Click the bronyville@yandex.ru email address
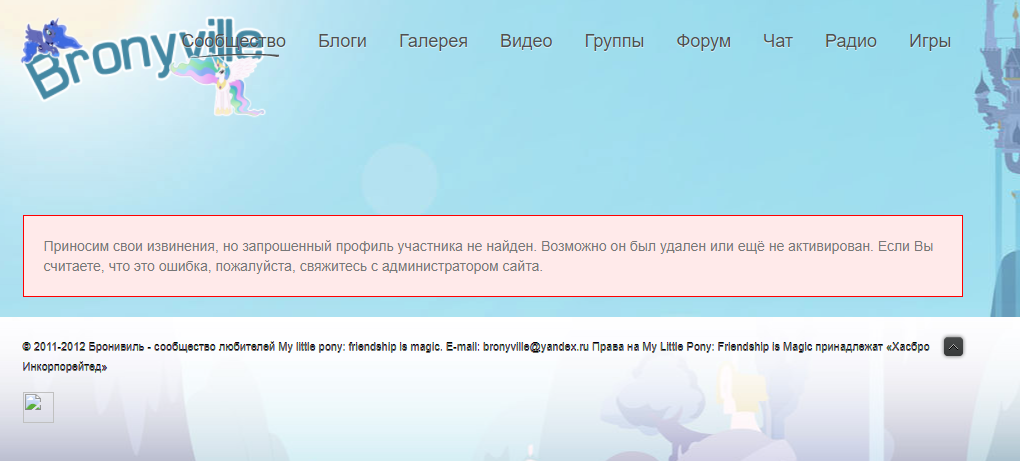The width and height of the screenshot is (1020, 461). 535,347
